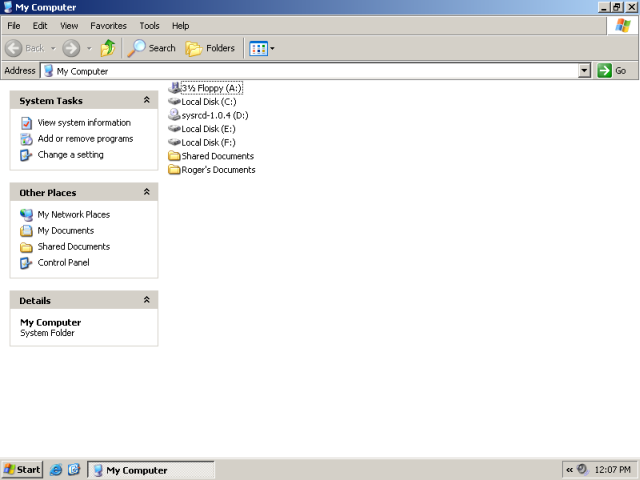Open the Tools menu
The image size is (640, 480).
[149, 26]
